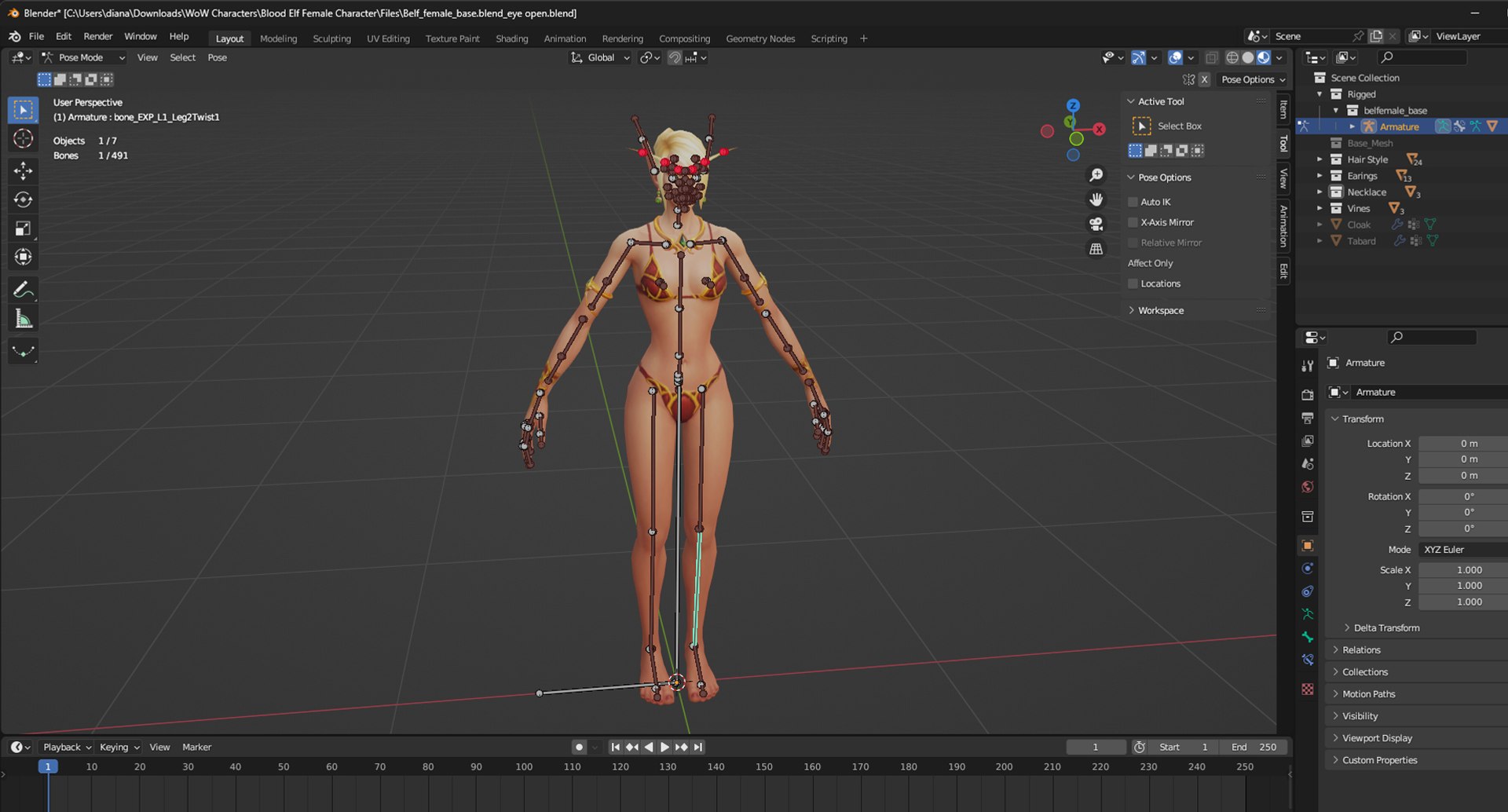Switch to solid viewport shading

[x=1247, y=57]
